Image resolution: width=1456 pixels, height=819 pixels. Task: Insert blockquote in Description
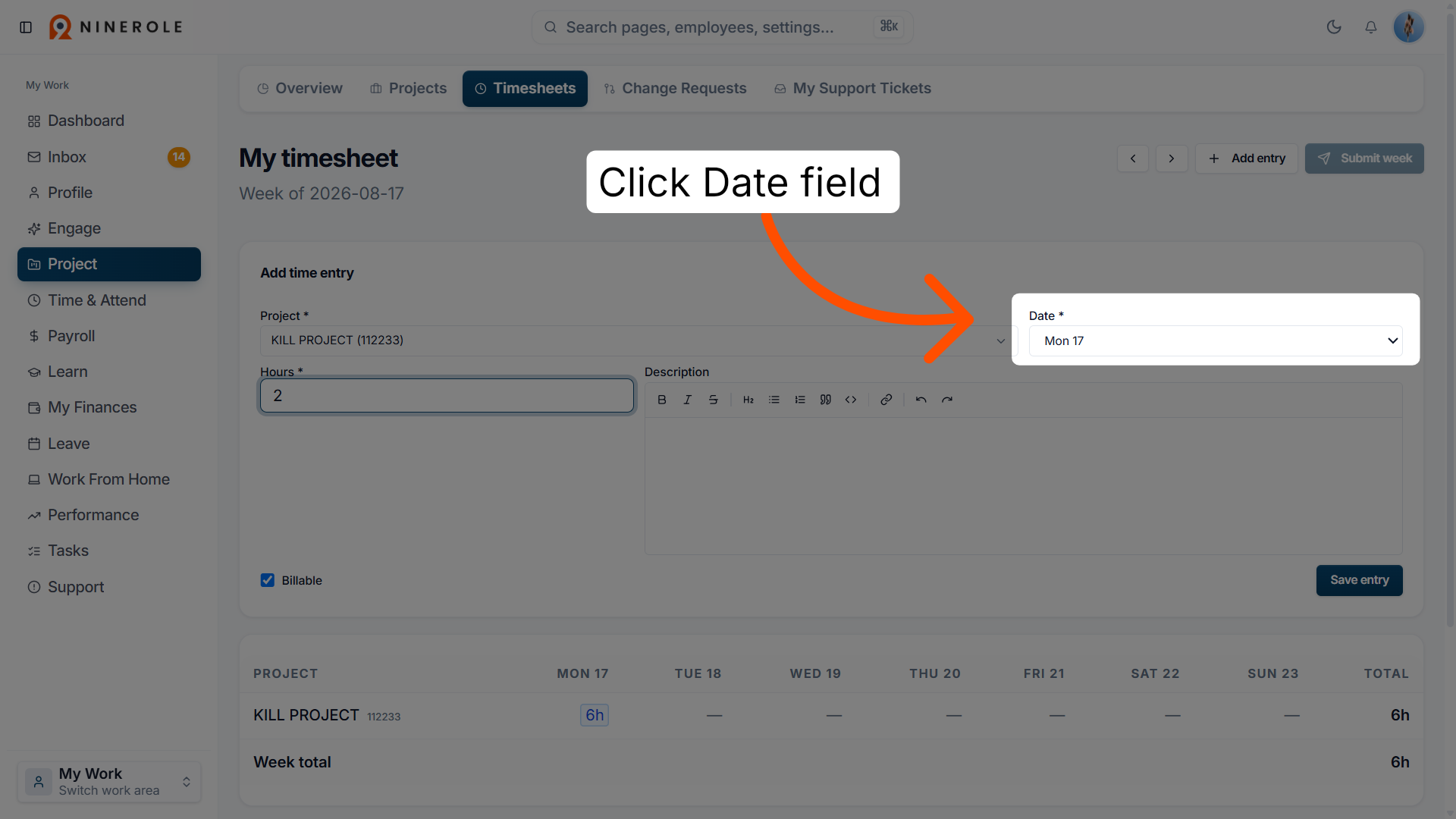click(826, 400)
